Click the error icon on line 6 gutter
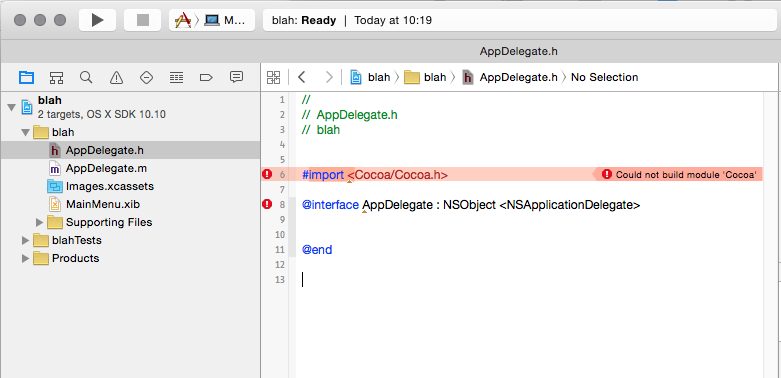This screenshot has width=781, height=378. coord(267,174)
